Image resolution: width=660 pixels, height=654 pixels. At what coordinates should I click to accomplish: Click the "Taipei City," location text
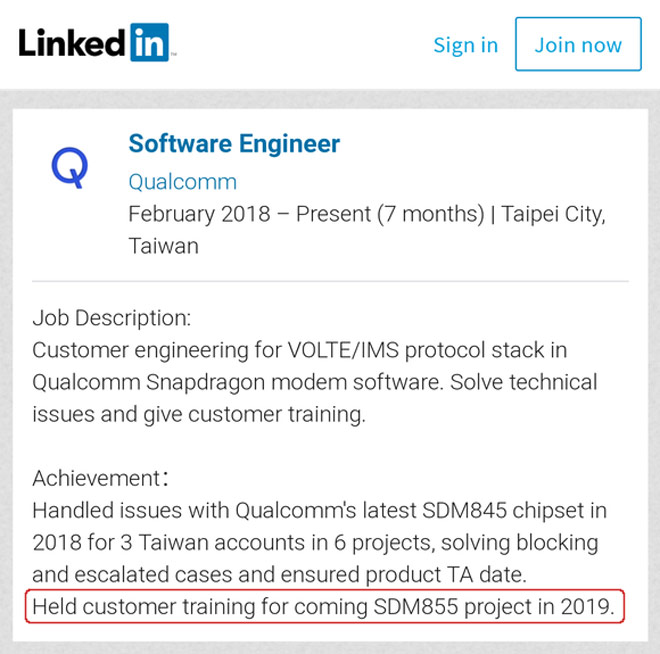point(554,214)
